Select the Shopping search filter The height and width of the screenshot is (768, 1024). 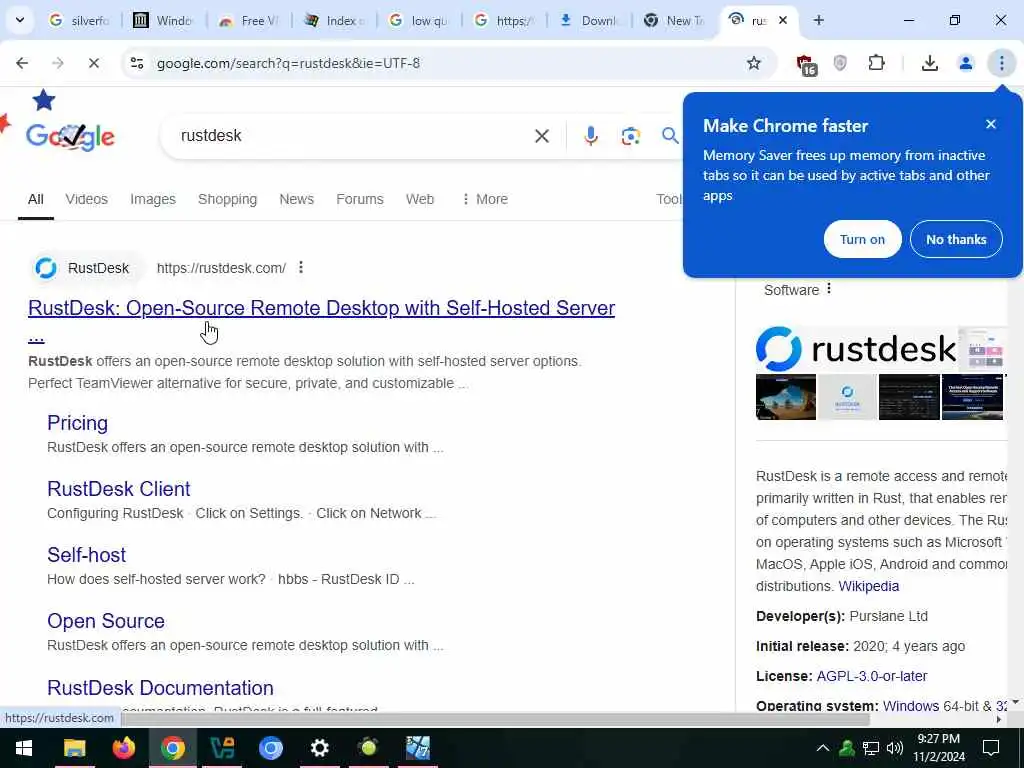[227, 199]
